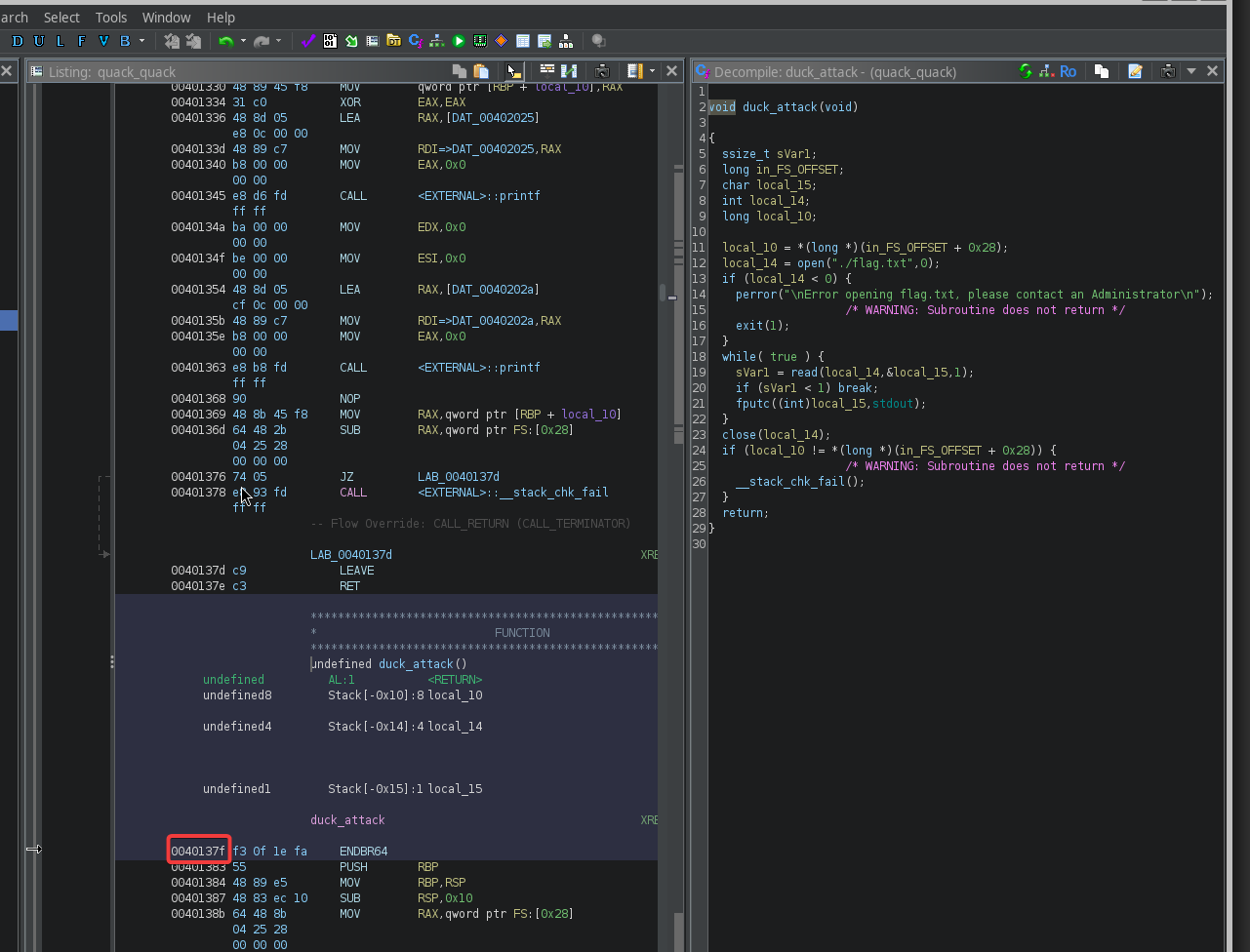Click 'exit(1);' in the decompiler
Viewport: 1250px width, 952px height.
coord(762,326)
